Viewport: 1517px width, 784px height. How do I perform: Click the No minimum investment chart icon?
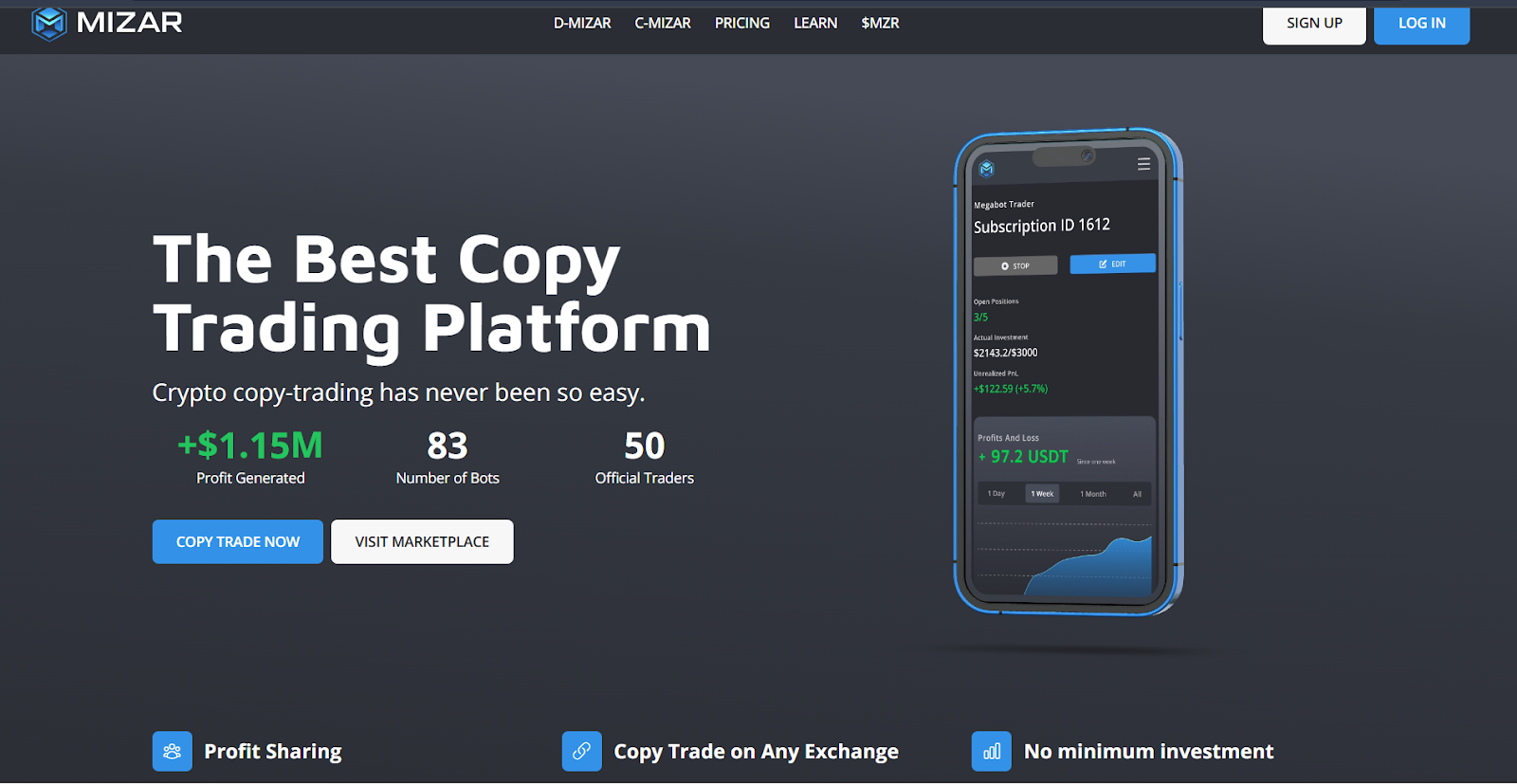(x=992, y=752)
